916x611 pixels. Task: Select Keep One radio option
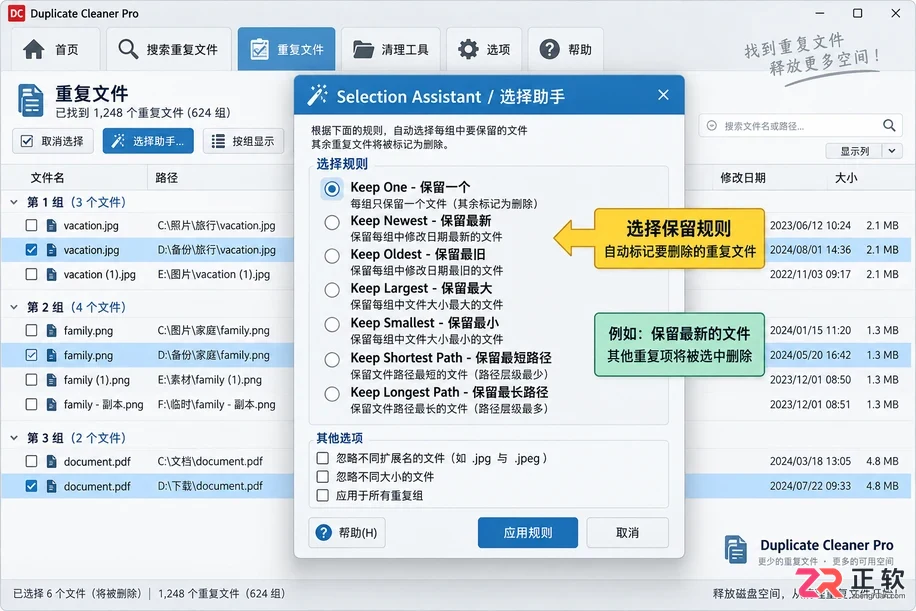point(332,189)
